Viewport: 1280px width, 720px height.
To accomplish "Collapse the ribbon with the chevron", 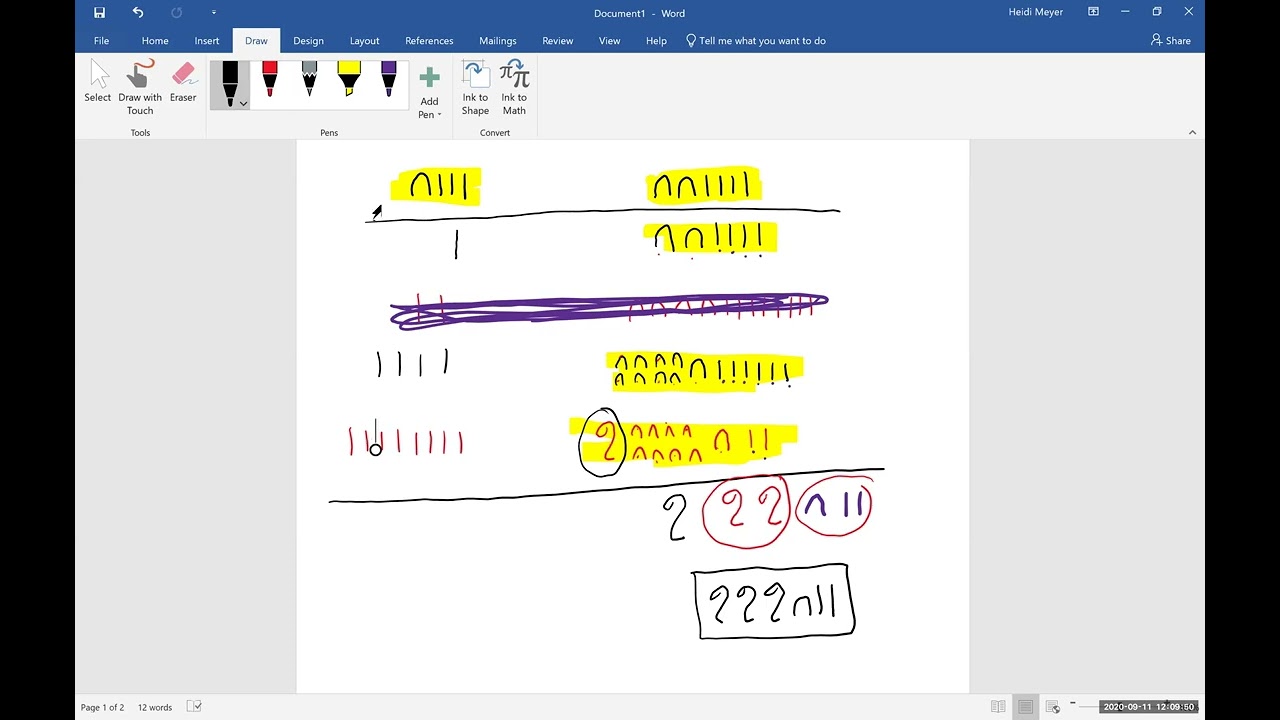I will (1192, 133).
